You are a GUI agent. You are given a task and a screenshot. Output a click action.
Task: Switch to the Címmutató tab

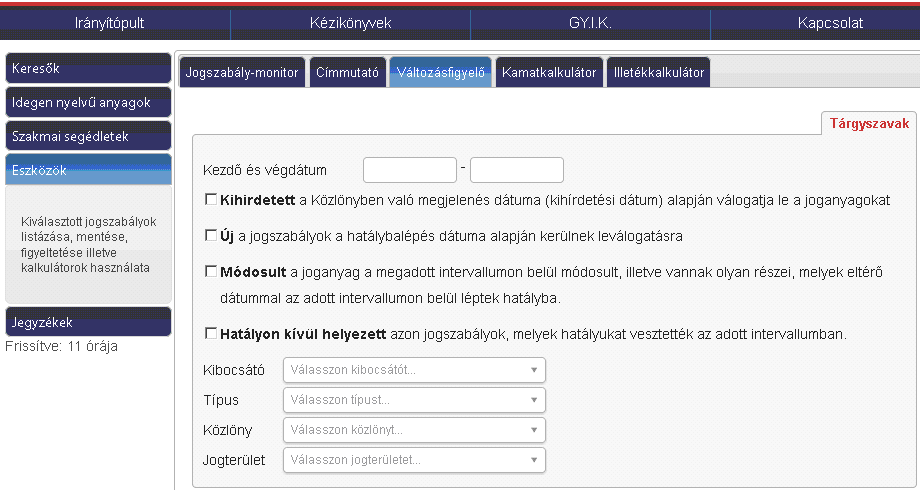tap(347, 72)
